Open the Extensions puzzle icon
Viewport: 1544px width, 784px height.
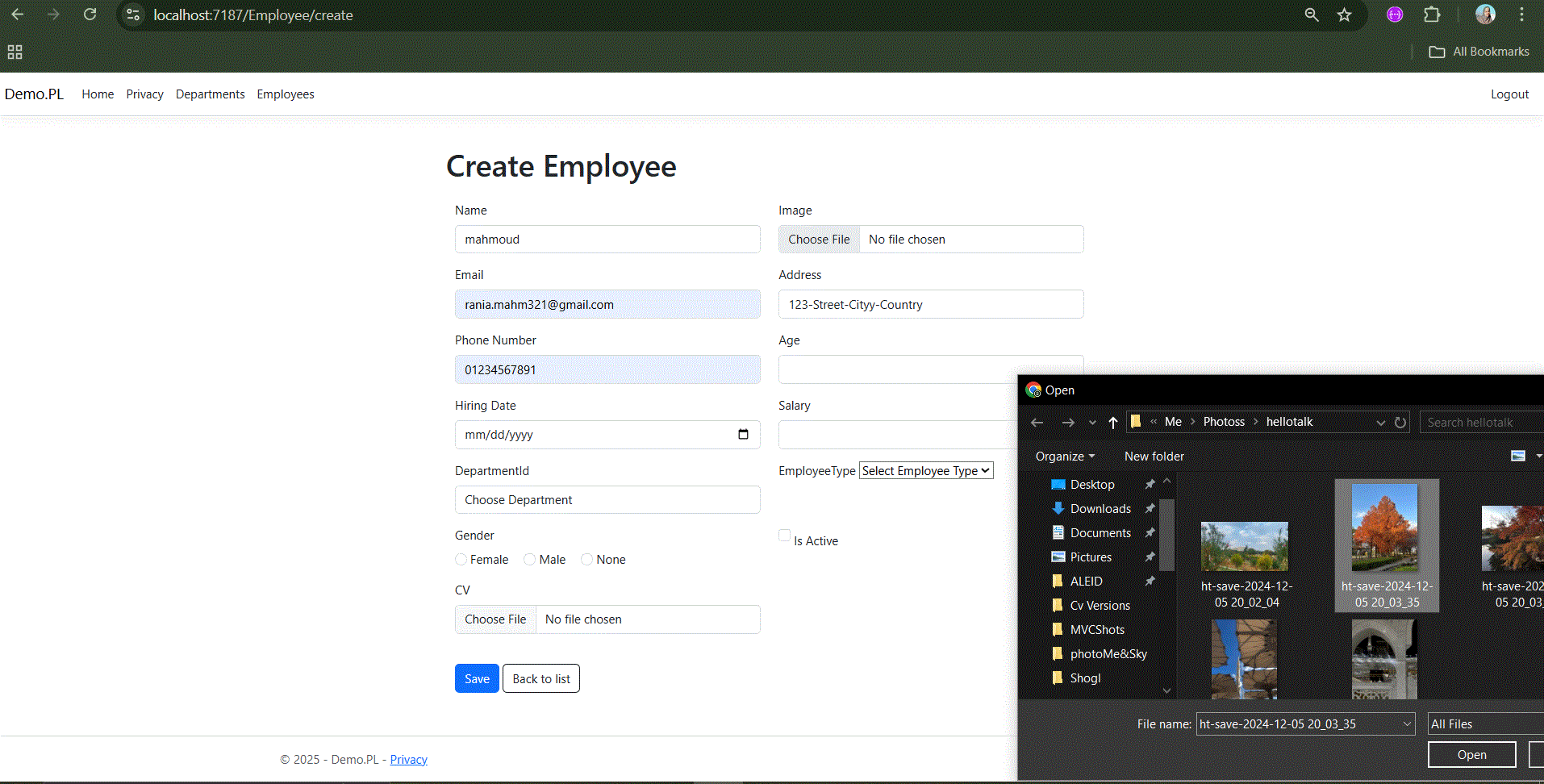(x=1432, y=15)
